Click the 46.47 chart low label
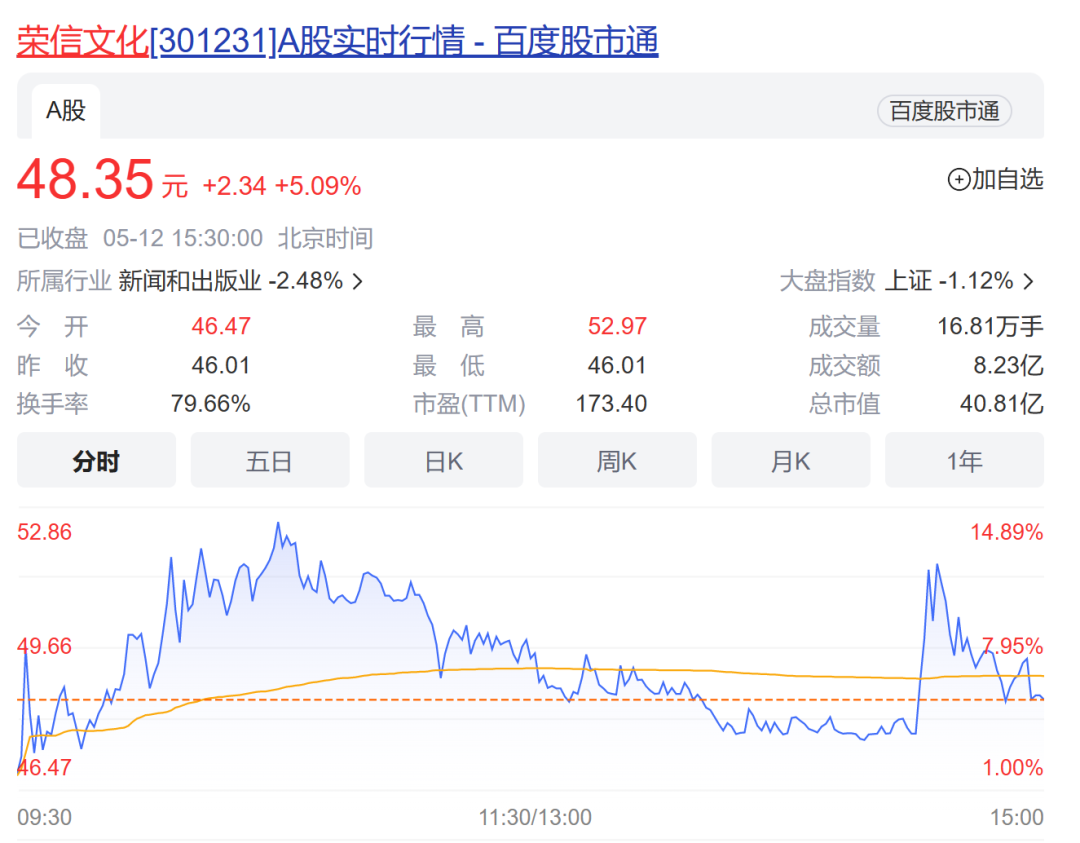The width and height of the screenshot is (1080, 843). pyautogui.click(x=44, y=768)
